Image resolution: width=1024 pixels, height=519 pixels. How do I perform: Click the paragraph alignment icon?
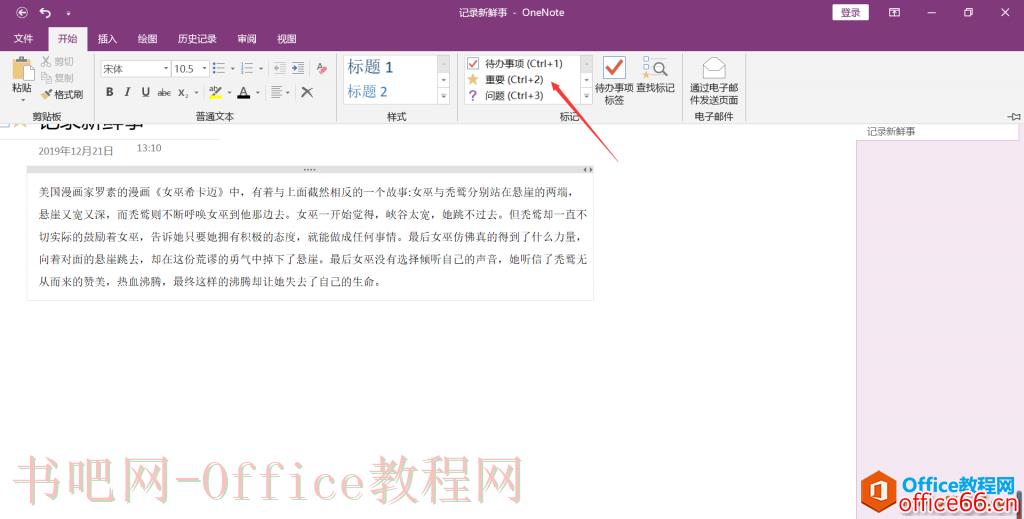(277, 93)
